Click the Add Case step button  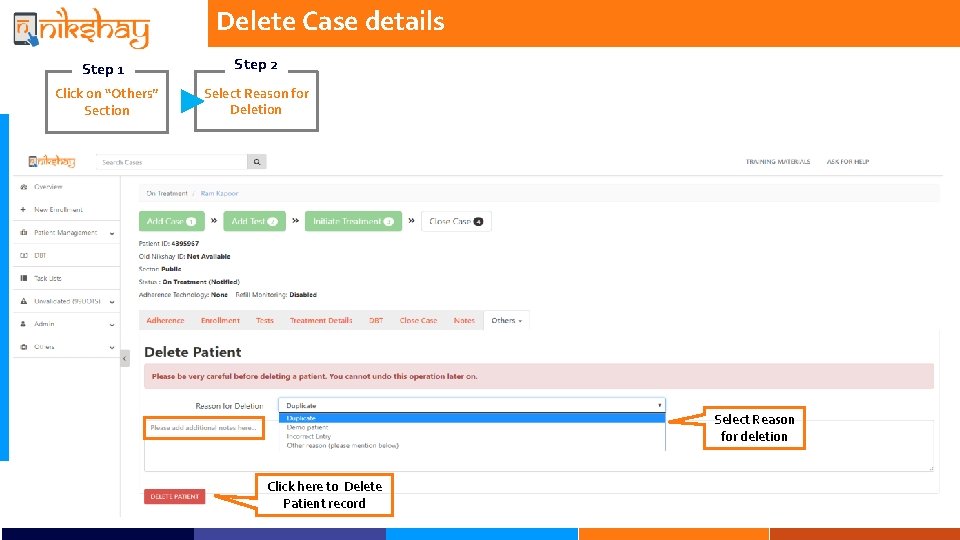point(171,221)
